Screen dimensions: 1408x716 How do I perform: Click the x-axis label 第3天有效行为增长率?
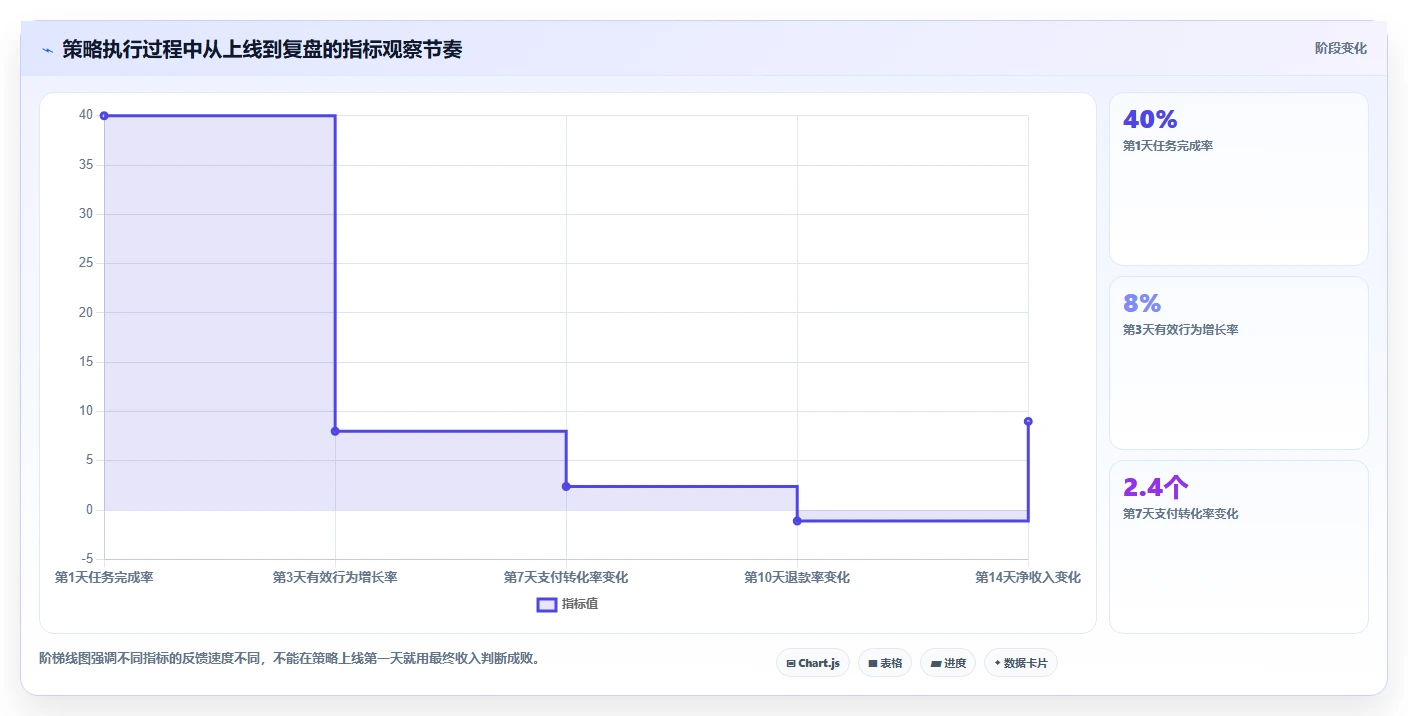[335, 578]
